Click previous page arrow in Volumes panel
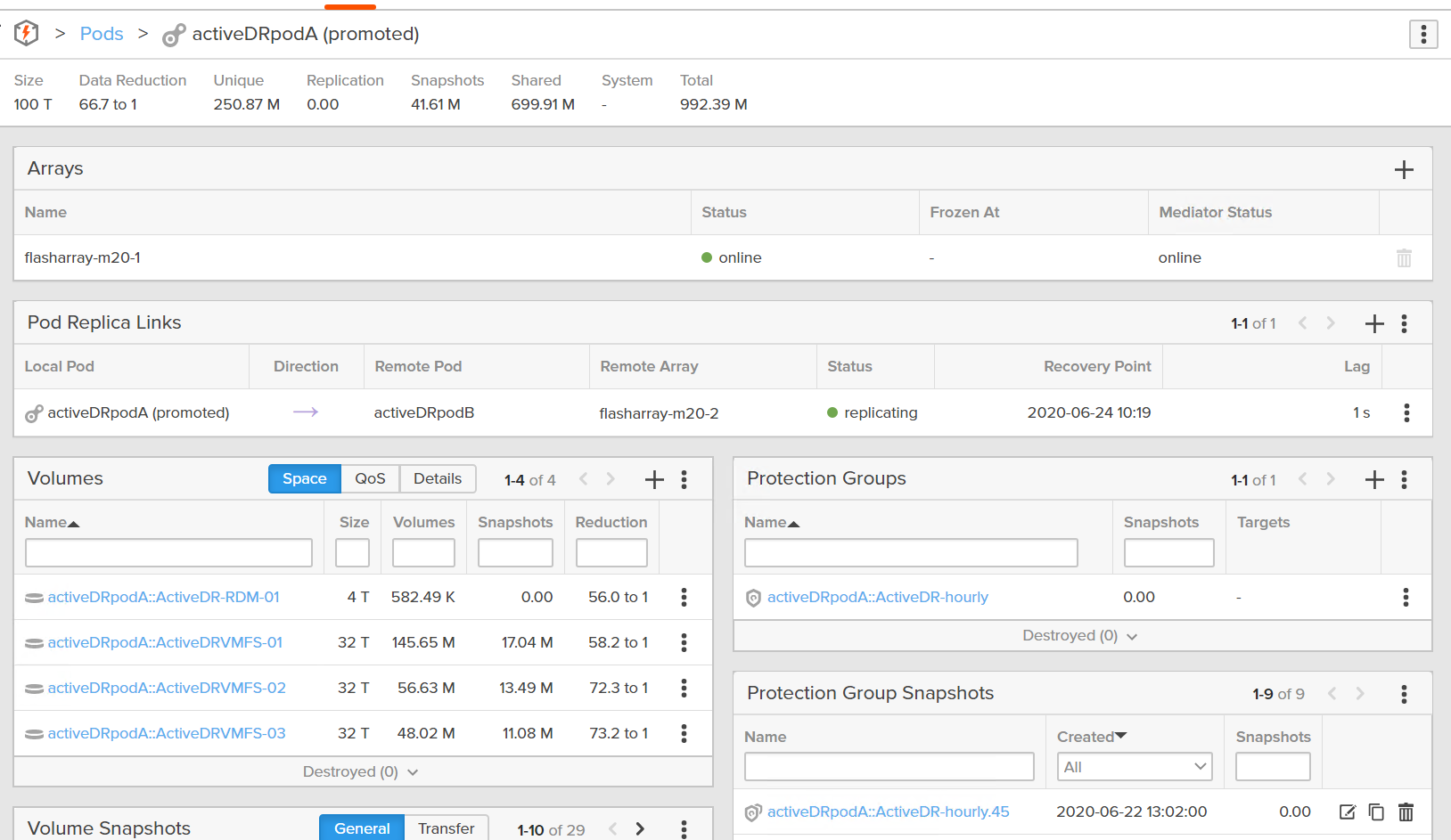This screenshot has height=840, width=1451. click(x=584, y=479)
